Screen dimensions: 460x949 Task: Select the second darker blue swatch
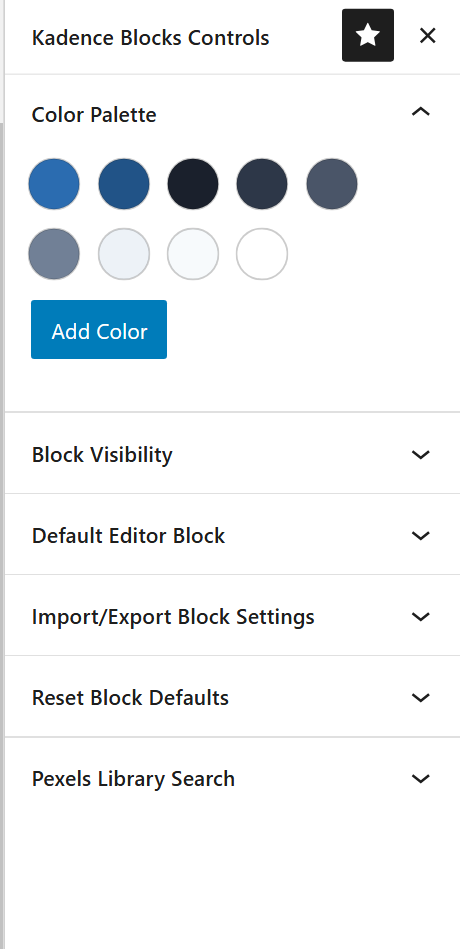pos(123,184)
